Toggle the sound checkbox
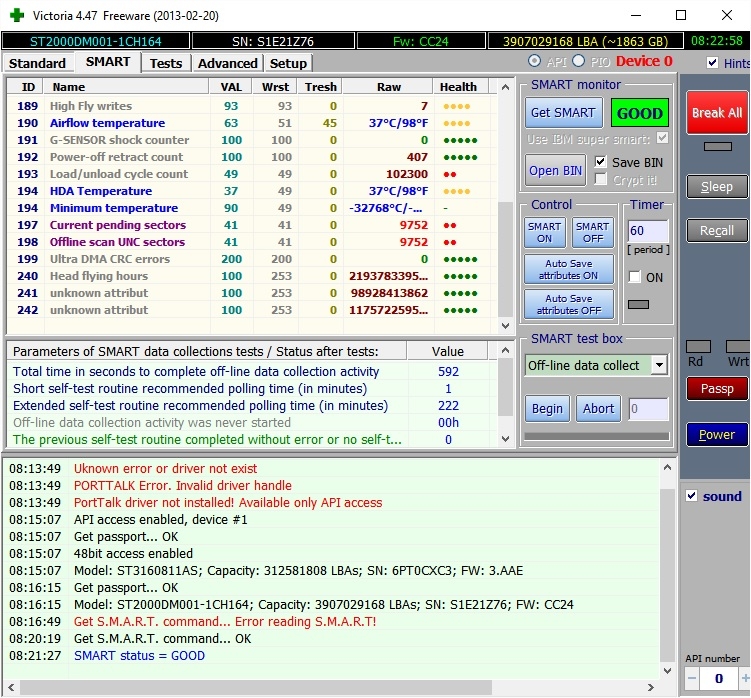The height and width of the screenshot is (698, 751). (691, 496)
